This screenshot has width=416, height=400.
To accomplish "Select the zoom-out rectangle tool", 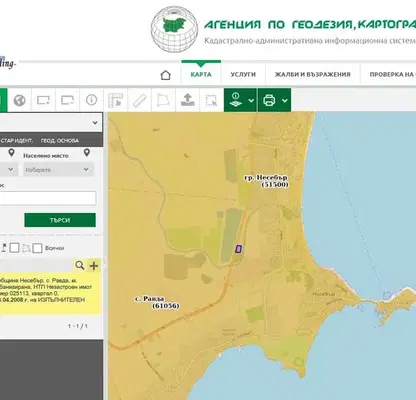I will (x=67, y=100).
